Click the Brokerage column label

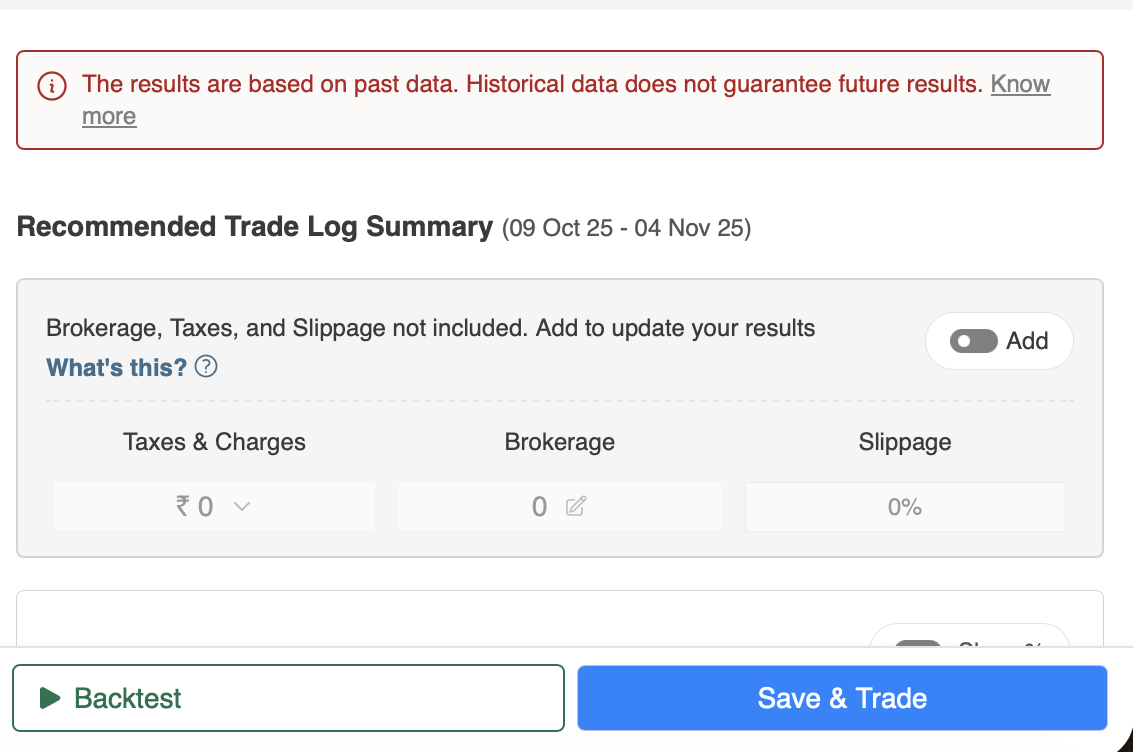click(x=559, y=442)
